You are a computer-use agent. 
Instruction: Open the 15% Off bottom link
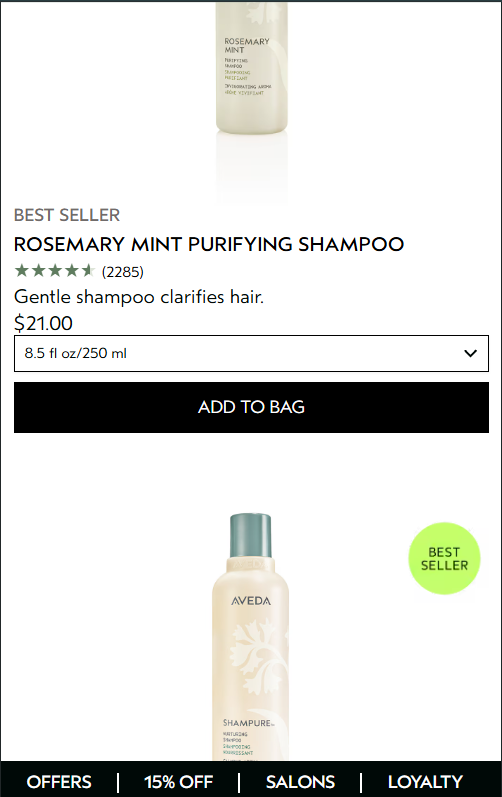tap(178, 781)
